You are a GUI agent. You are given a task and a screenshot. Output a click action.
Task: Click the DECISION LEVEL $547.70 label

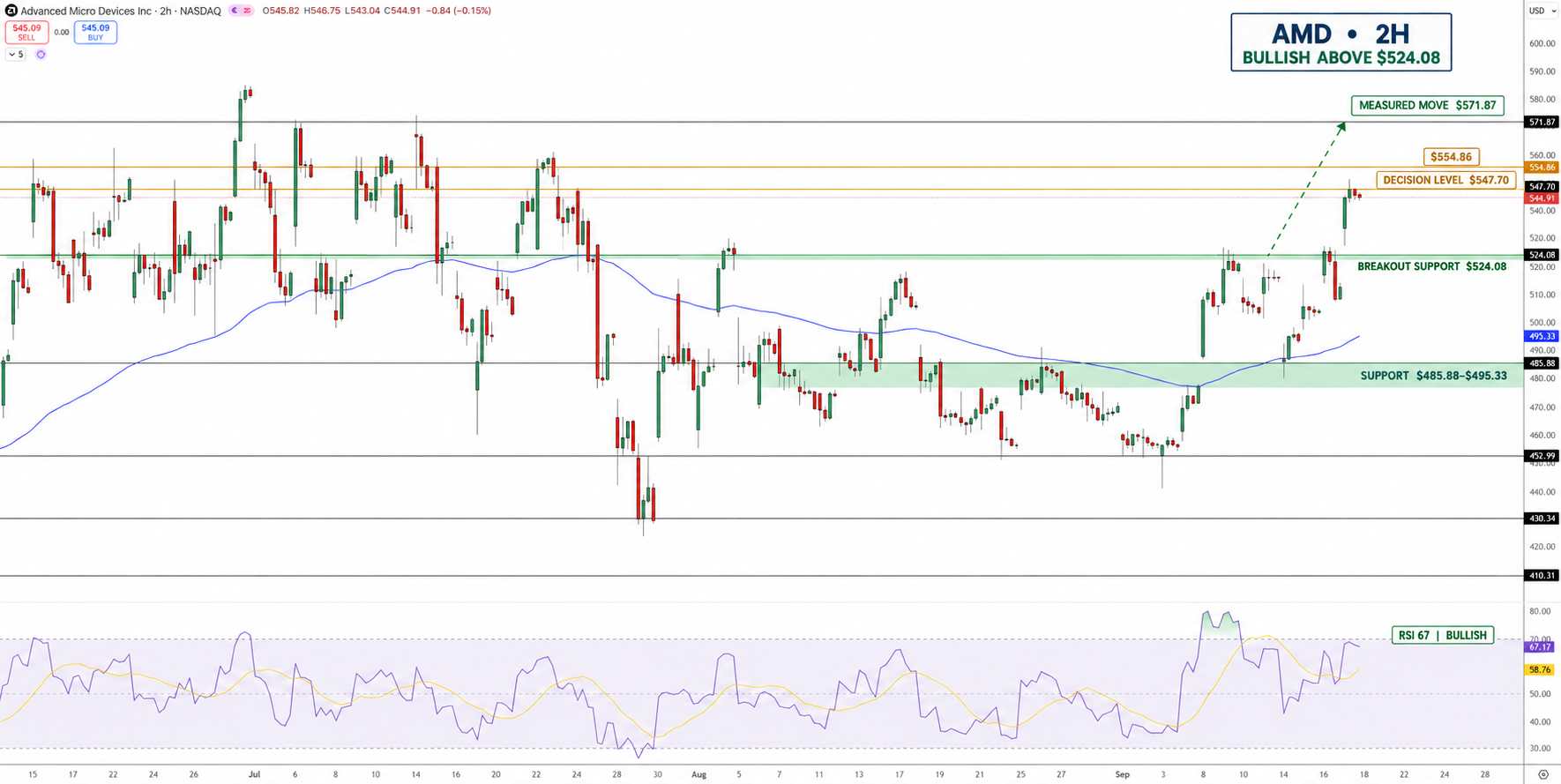tap(1445, 180)
